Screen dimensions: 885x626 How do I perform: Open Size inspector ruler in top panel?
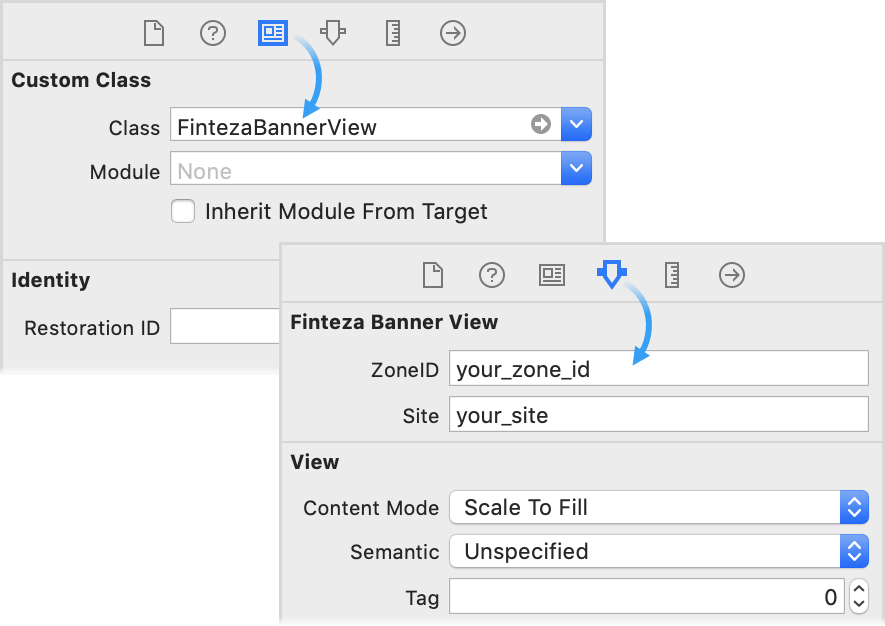pyautogui.click(x=393, y=33)
